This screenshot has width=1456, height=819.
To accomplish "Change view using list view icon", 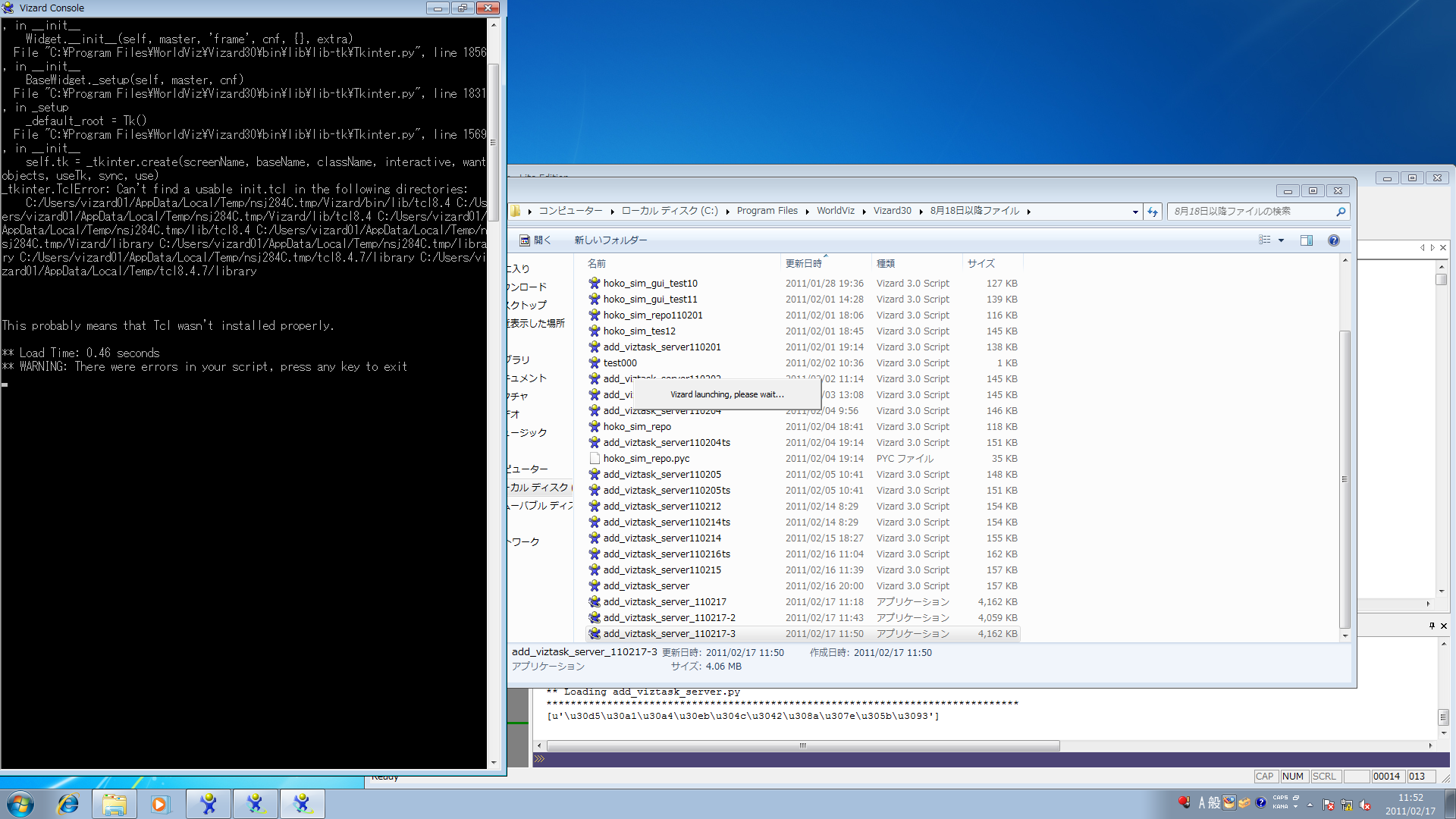I will [1264, 240].
